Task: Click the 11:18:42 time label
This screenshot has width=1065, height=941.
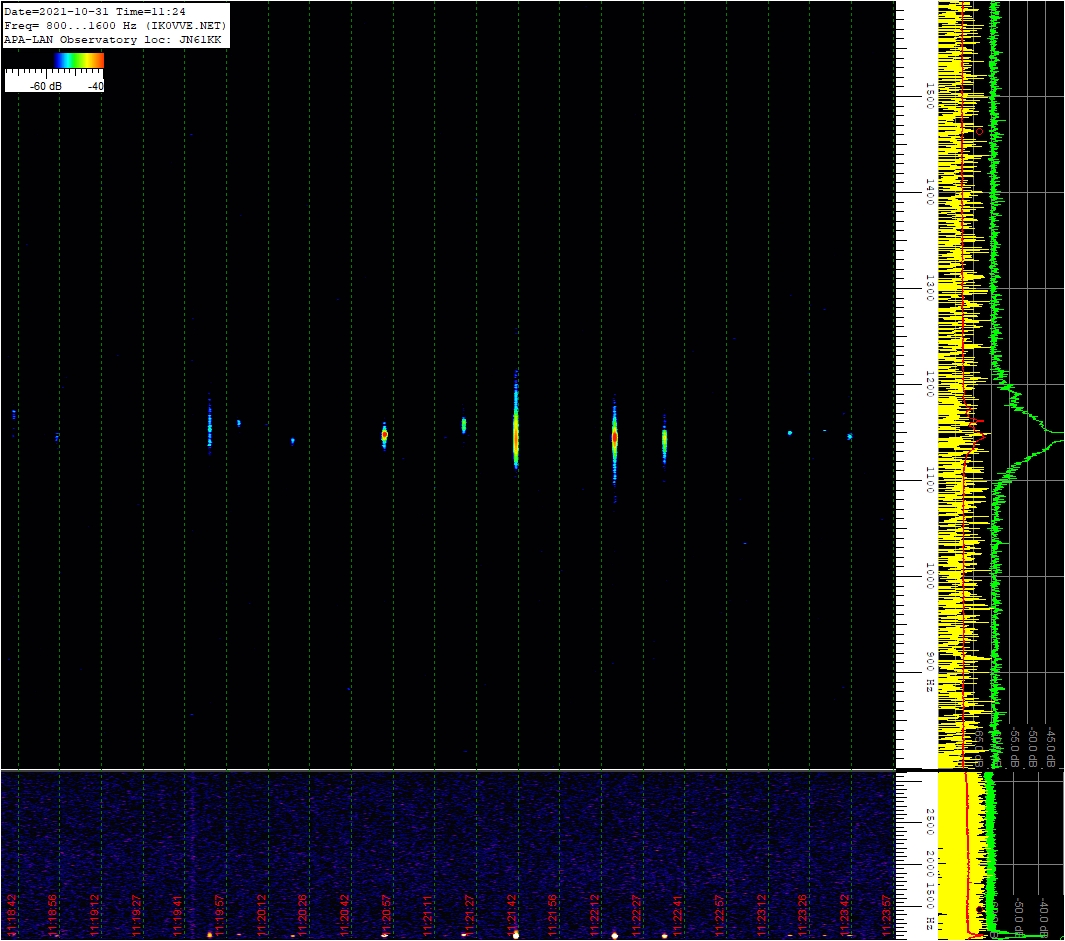Action: click(12, 915)
